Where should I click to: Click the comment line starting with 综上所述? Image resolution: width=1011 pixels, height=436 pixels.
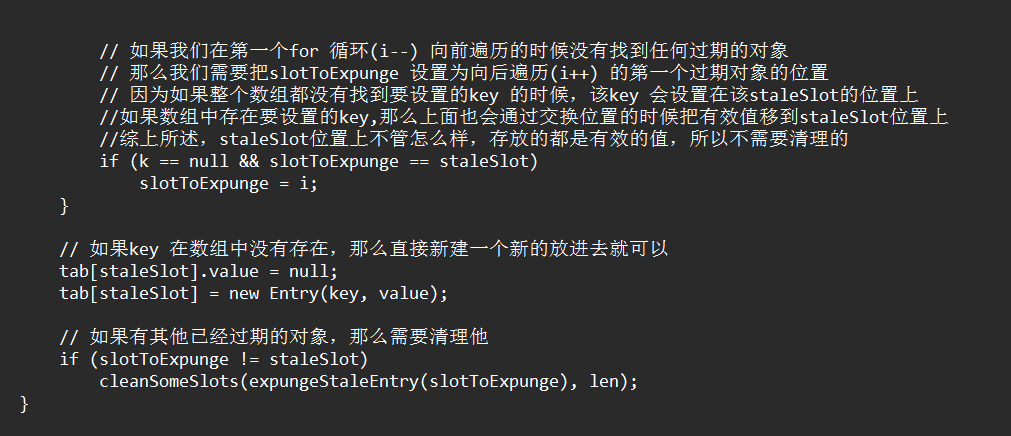click(475, 139)
